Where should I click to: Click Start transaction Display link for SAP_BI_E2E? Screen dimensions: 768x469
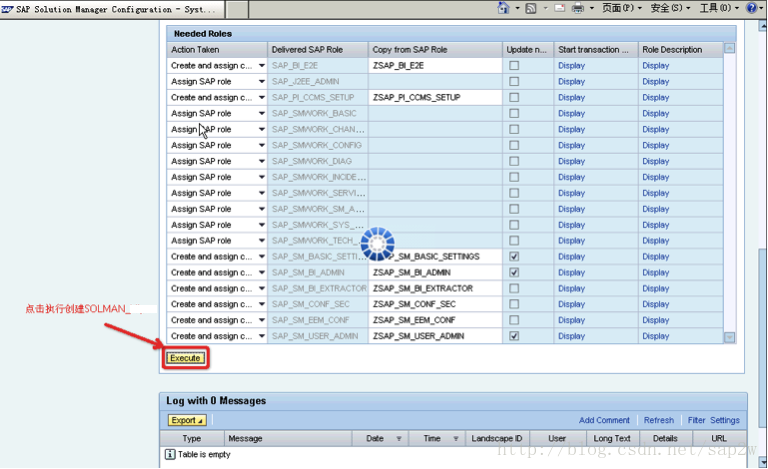tap(571, 66)
